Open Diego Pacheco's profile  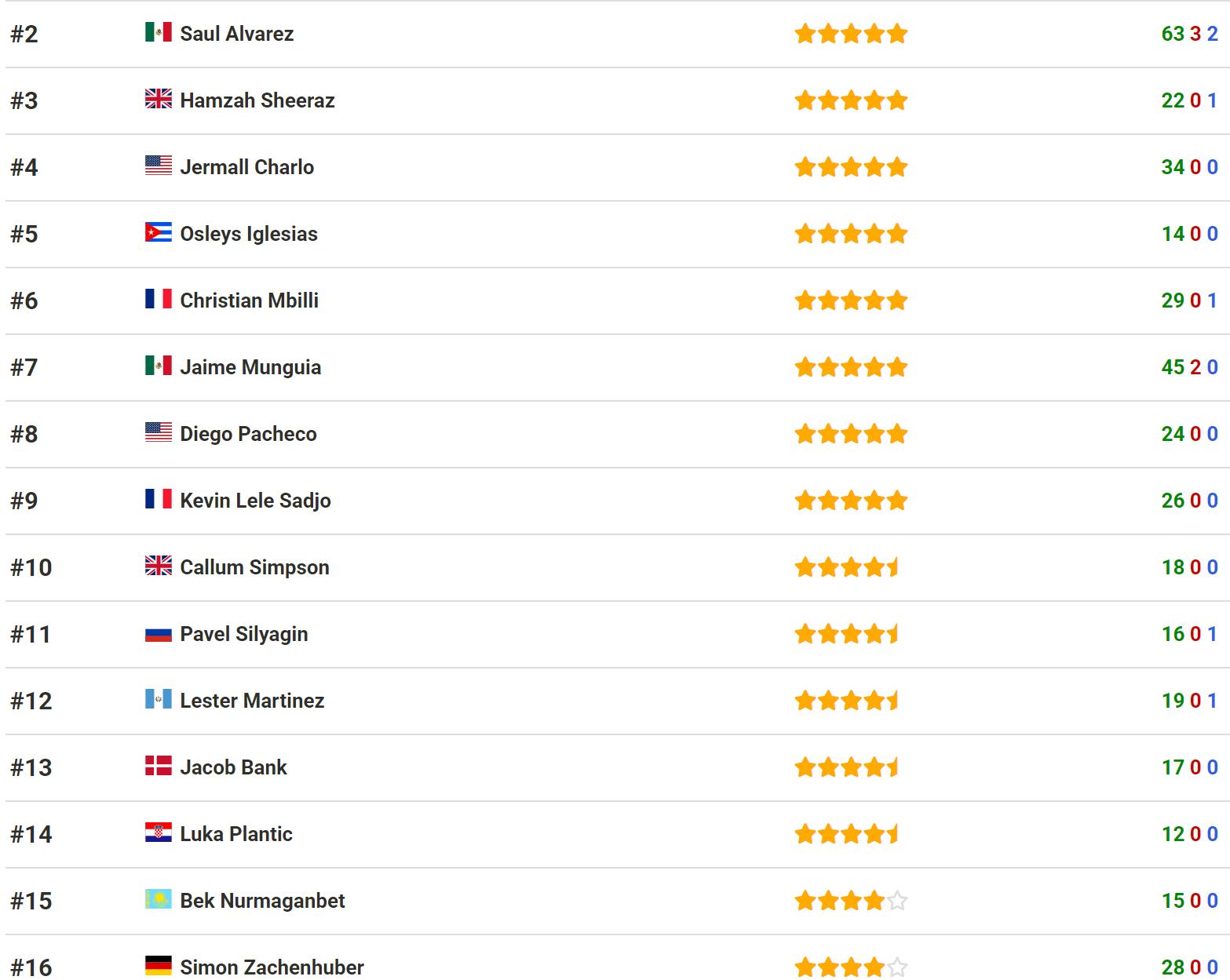[248, 434]
